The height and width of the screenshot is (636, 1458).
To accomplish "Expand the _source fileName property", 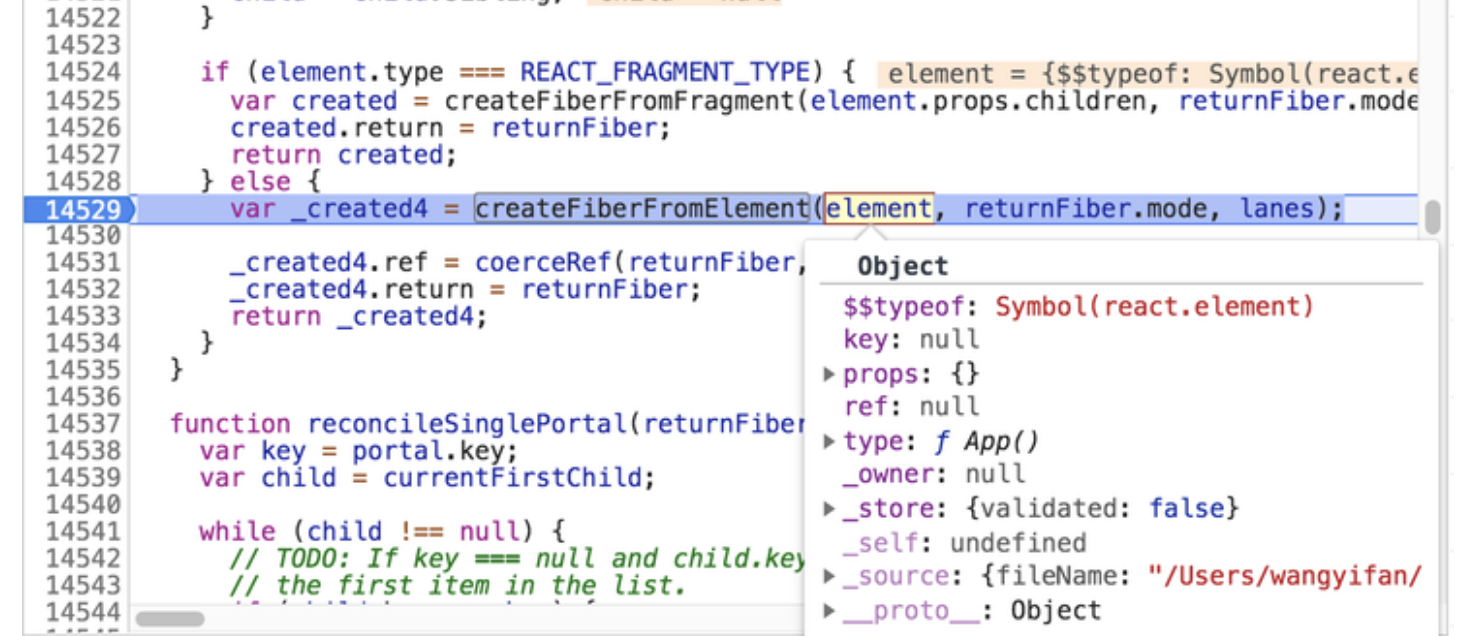I will 828,576.
